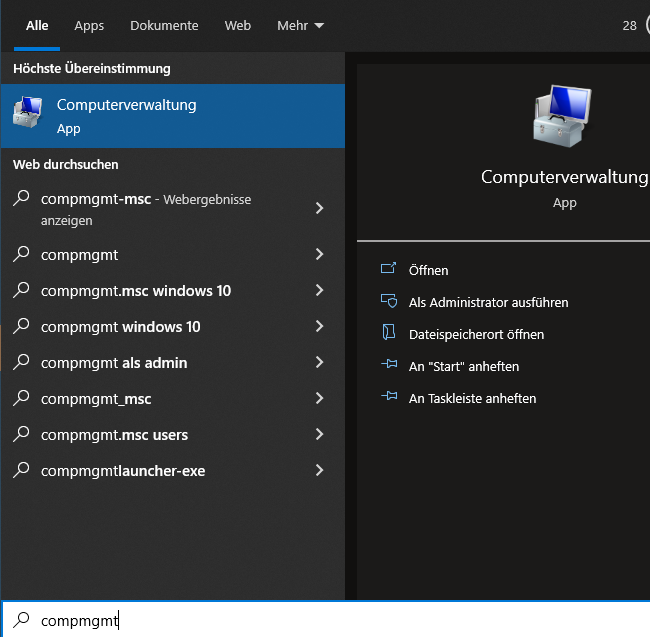
Task: Choose the compmgmt_msc suggestion
Action: click(173, 399)
